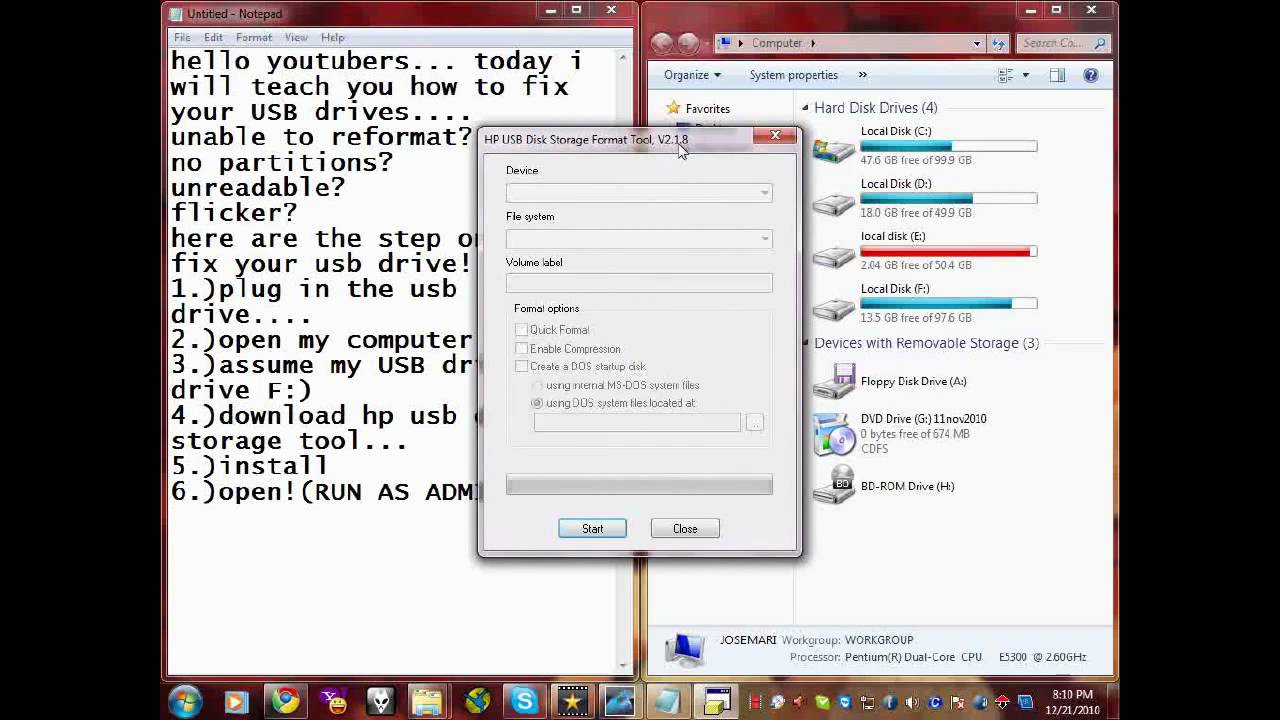Select using internal MS-DOS system files option
The height and width of the screenshot is (720, 1280).
click(537, 385)
